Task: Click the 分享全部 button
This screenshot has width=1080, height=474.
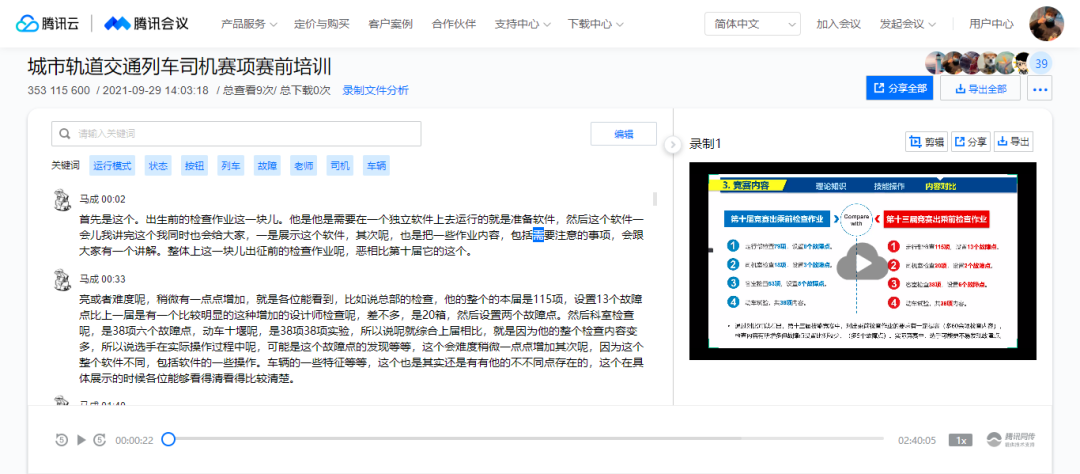Action: point(900,88)
